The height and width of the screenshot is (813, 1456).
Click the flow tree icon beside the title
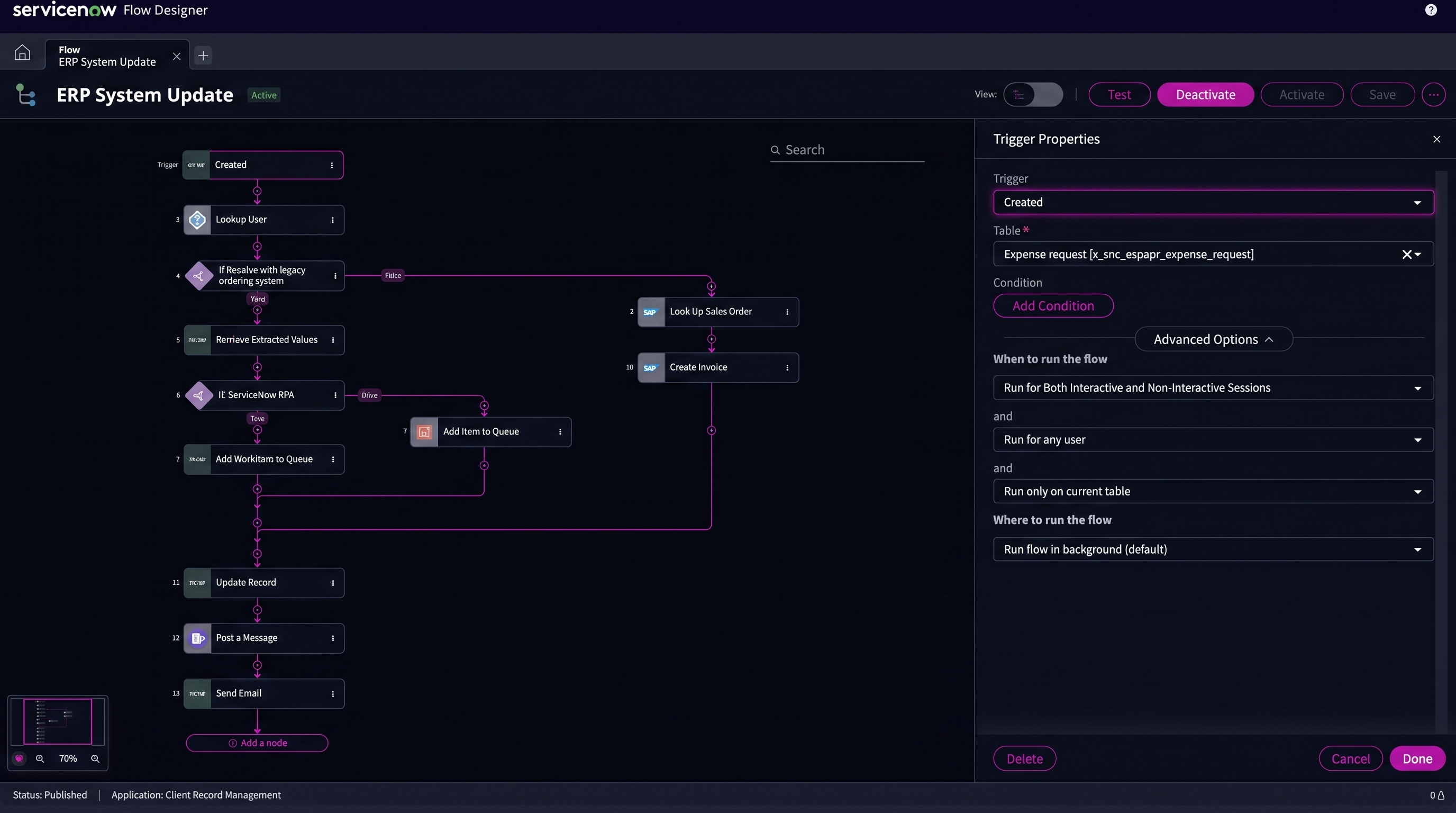pyautogui.click(x=25, y=94)
